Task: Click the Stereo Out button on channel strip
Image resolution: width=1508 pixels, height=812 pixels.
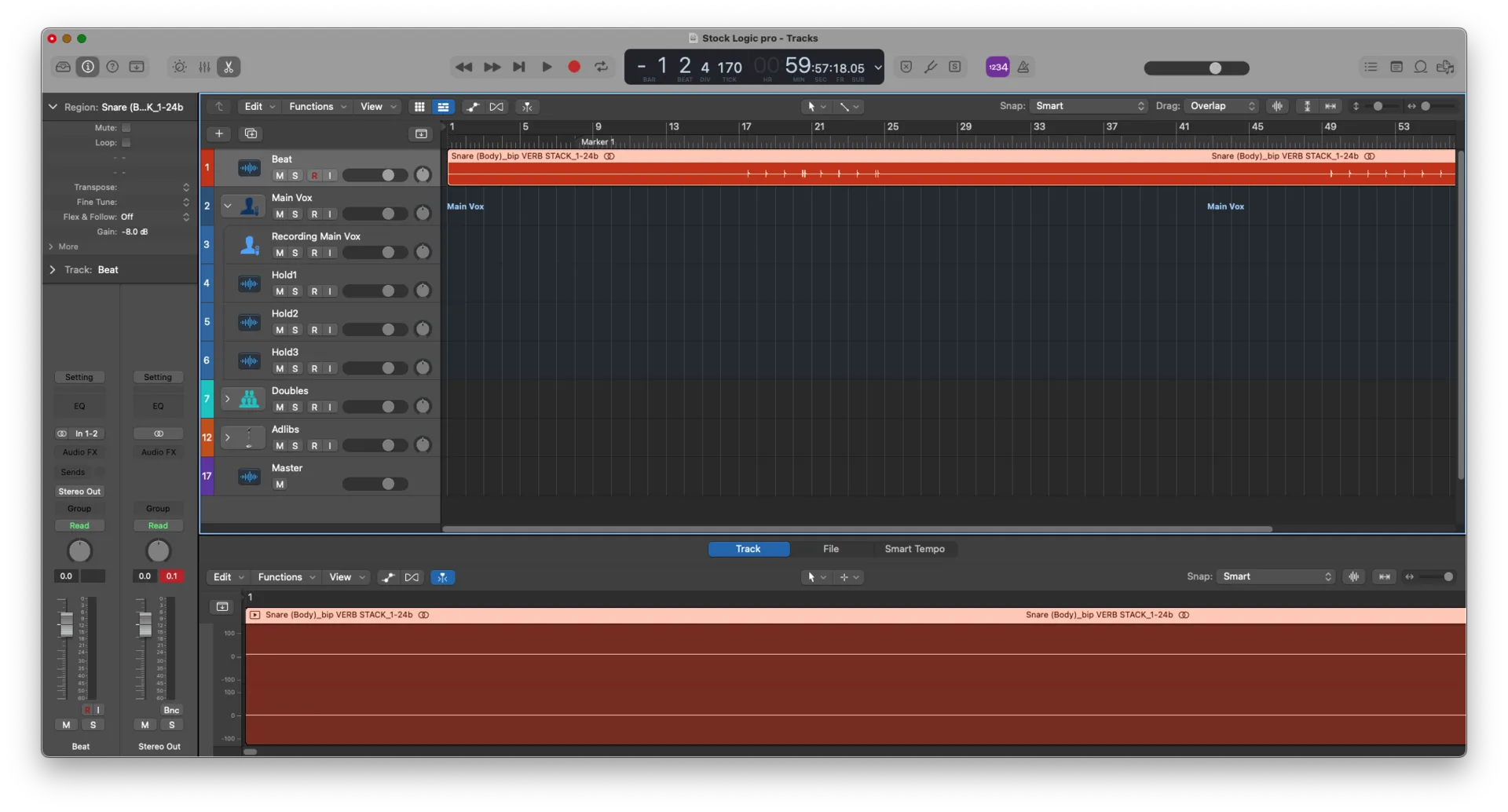Action: pos(79,491)
